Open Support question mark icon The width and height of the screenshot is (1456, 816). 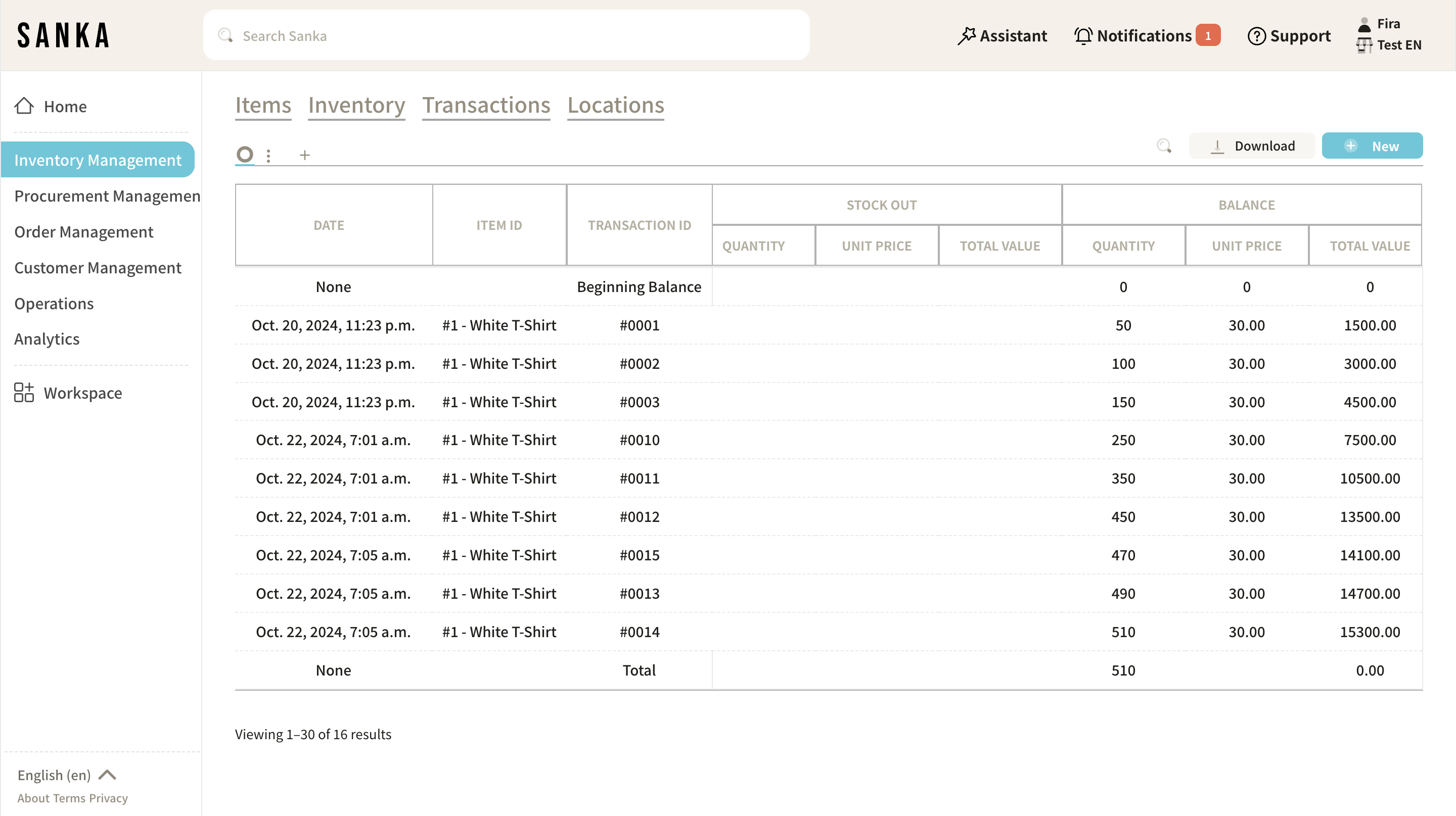(1256, 35)
